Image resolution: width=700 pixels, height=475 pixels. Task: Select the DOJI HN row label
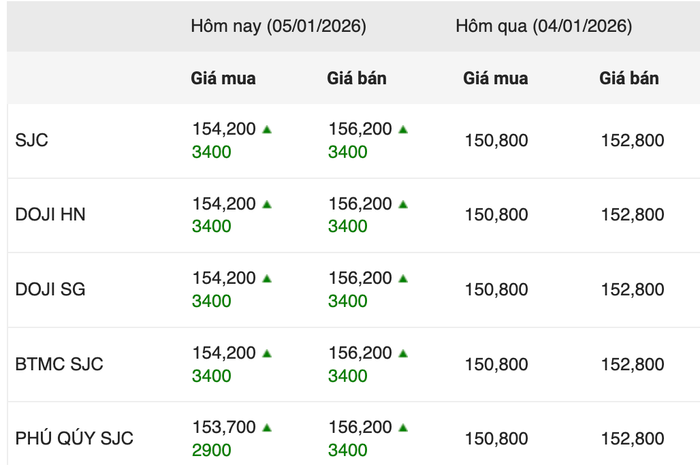click(50, 215)
